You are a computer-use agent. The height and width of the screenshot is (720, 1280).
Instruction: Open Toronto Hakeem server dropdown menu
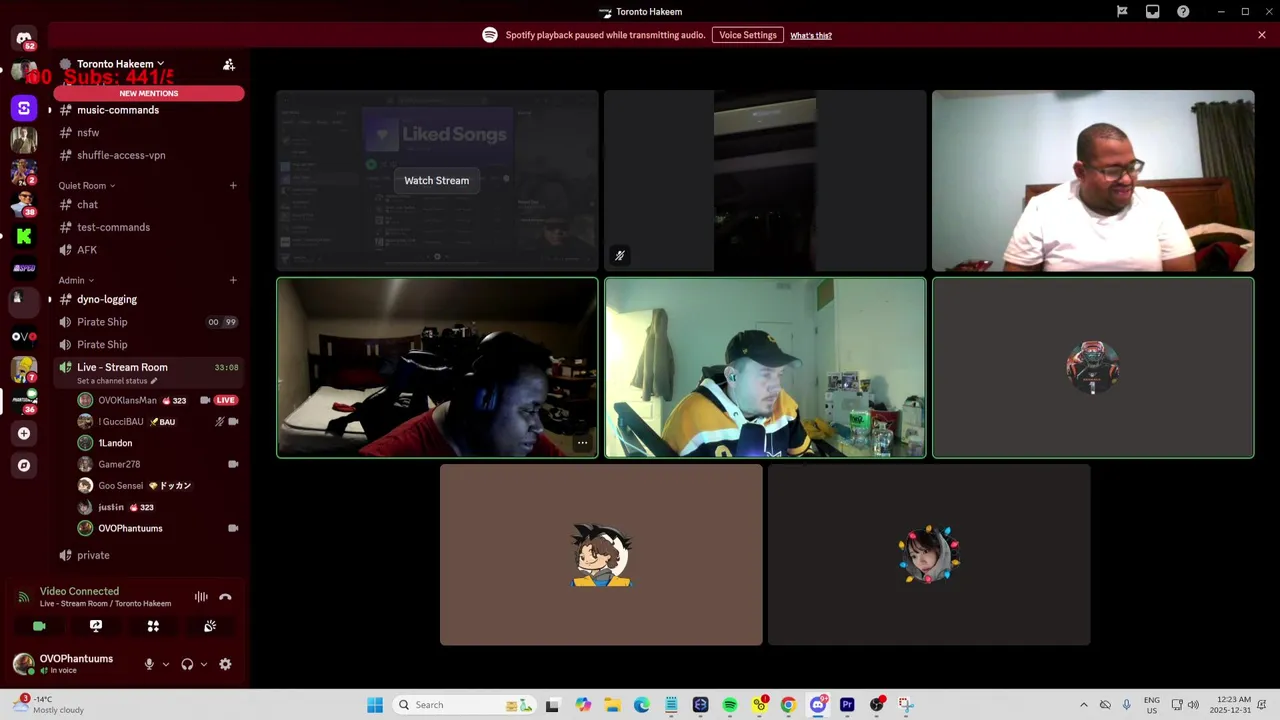click(x=120, y=64)
